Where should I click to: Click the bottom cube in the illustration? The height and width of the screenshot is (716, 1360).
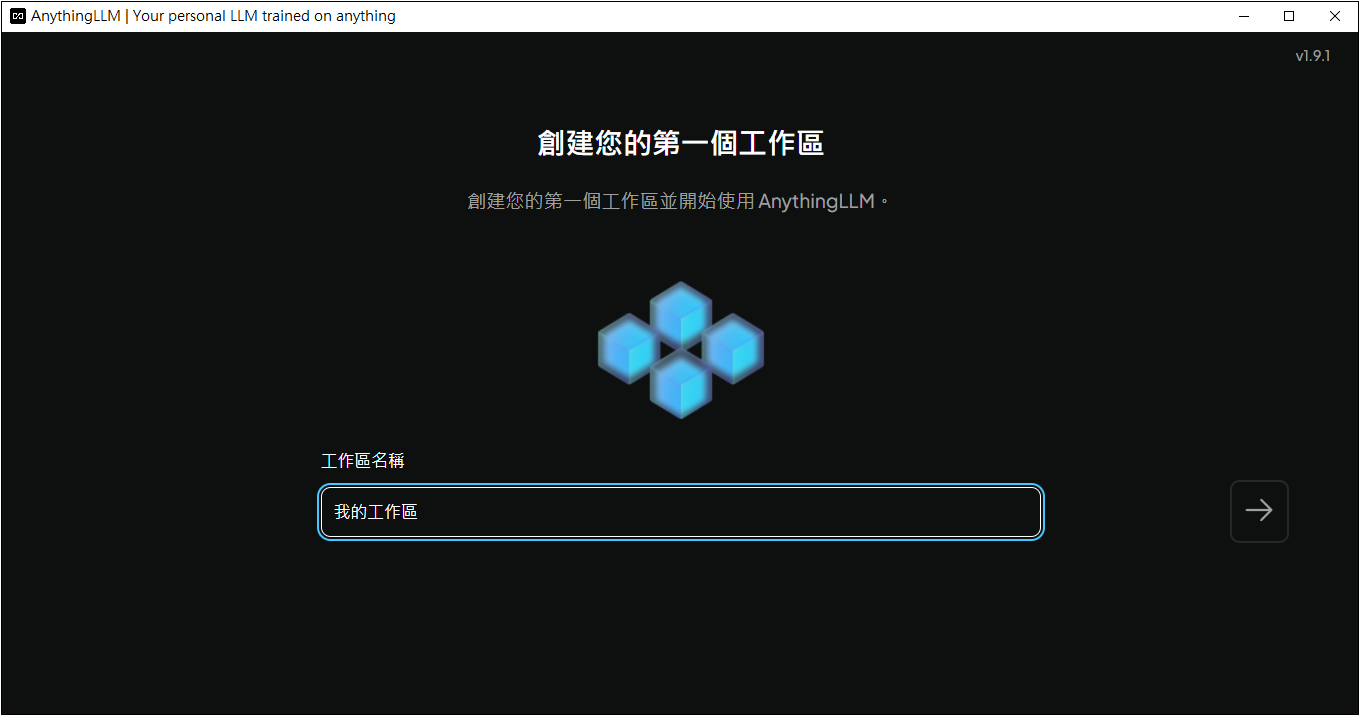point(681,385)
